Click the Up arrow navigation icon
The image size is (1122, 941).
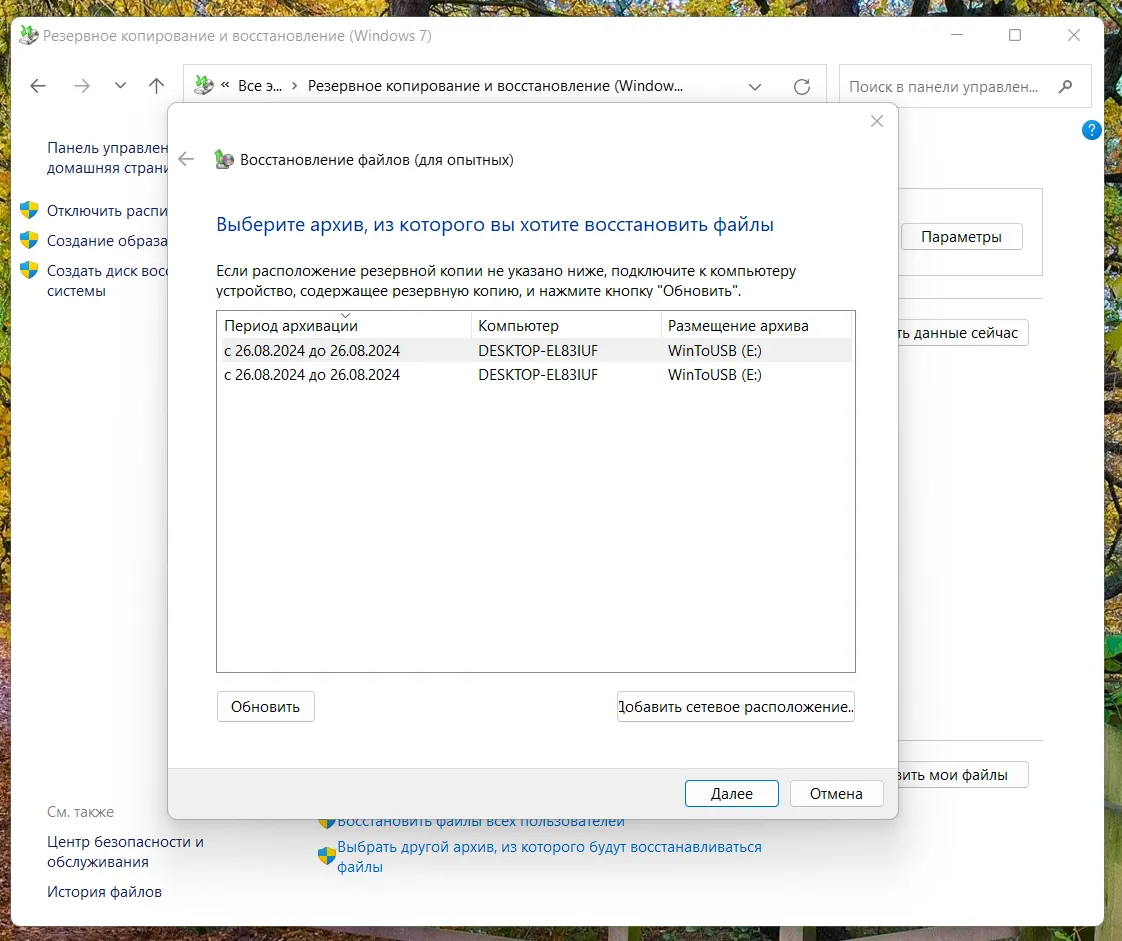[x=156, y=86]
